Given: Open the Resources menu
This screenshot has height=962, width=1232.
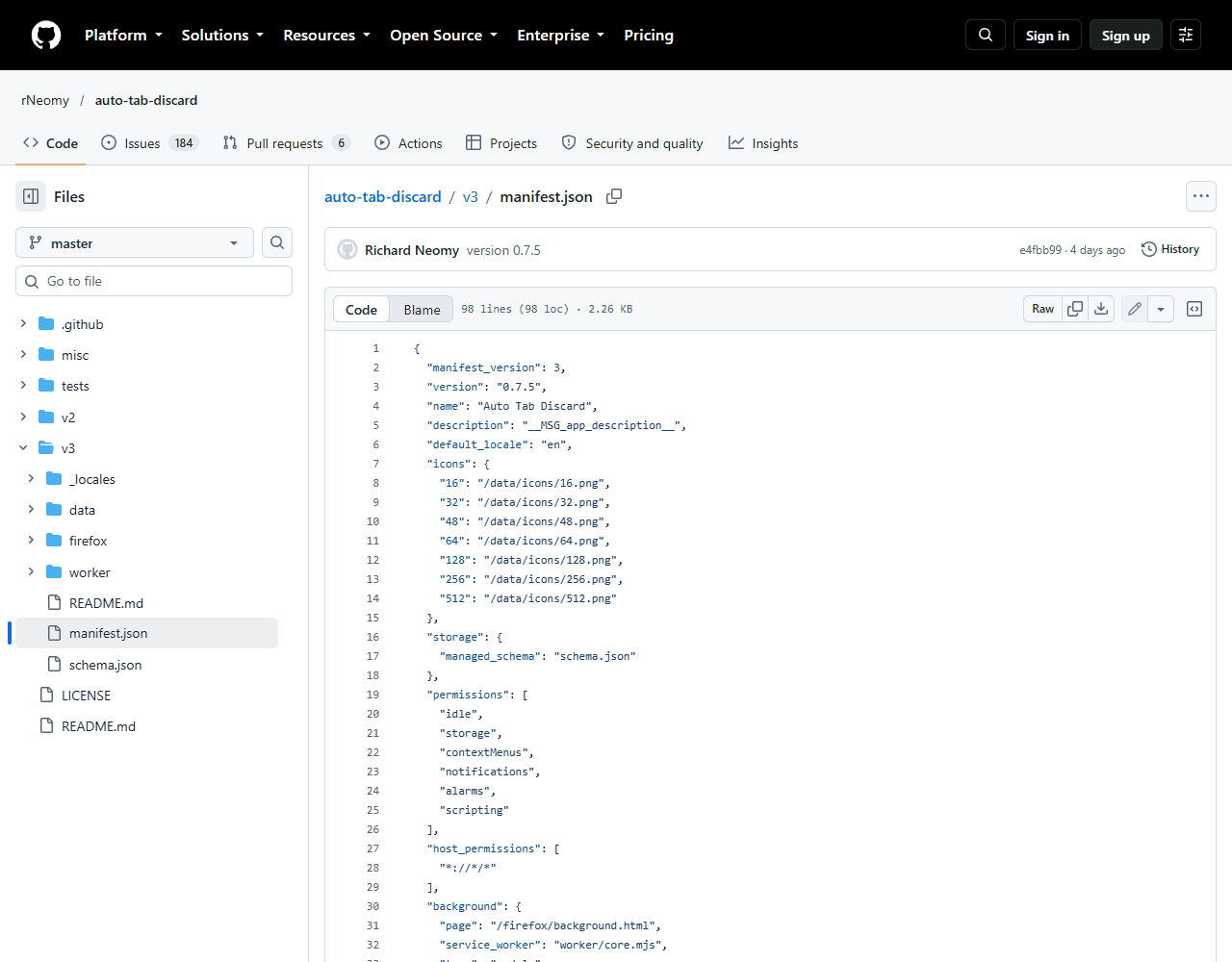Looking at the screenshot, I should point(326,35).
